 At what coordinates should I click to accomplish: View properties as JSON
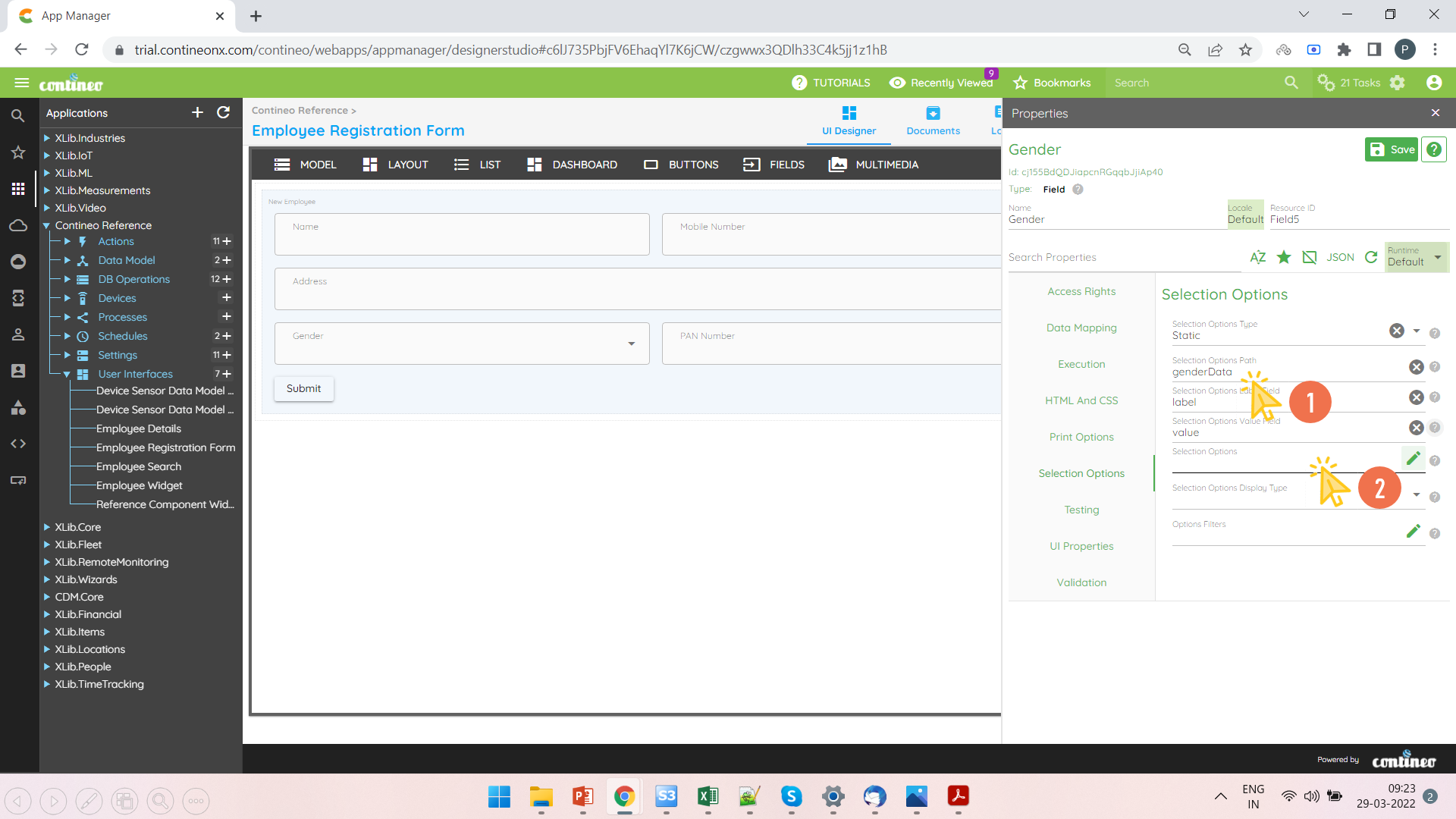tap(1341, 257)
